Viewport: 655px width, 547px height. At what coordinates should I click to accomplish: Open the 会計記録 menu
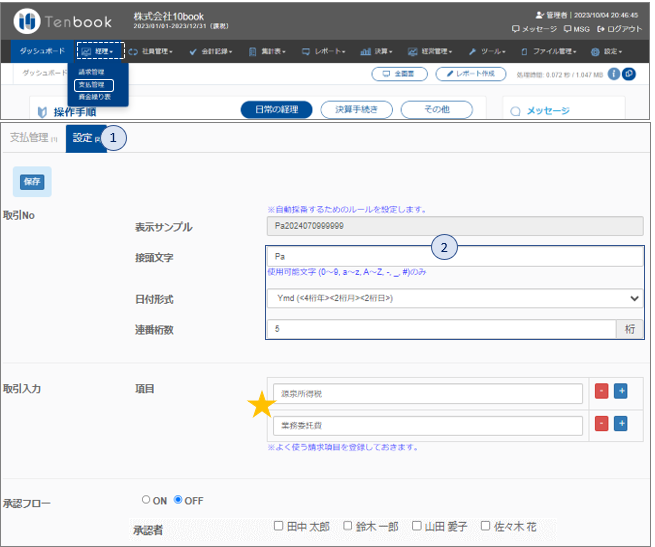click(211, 51)
